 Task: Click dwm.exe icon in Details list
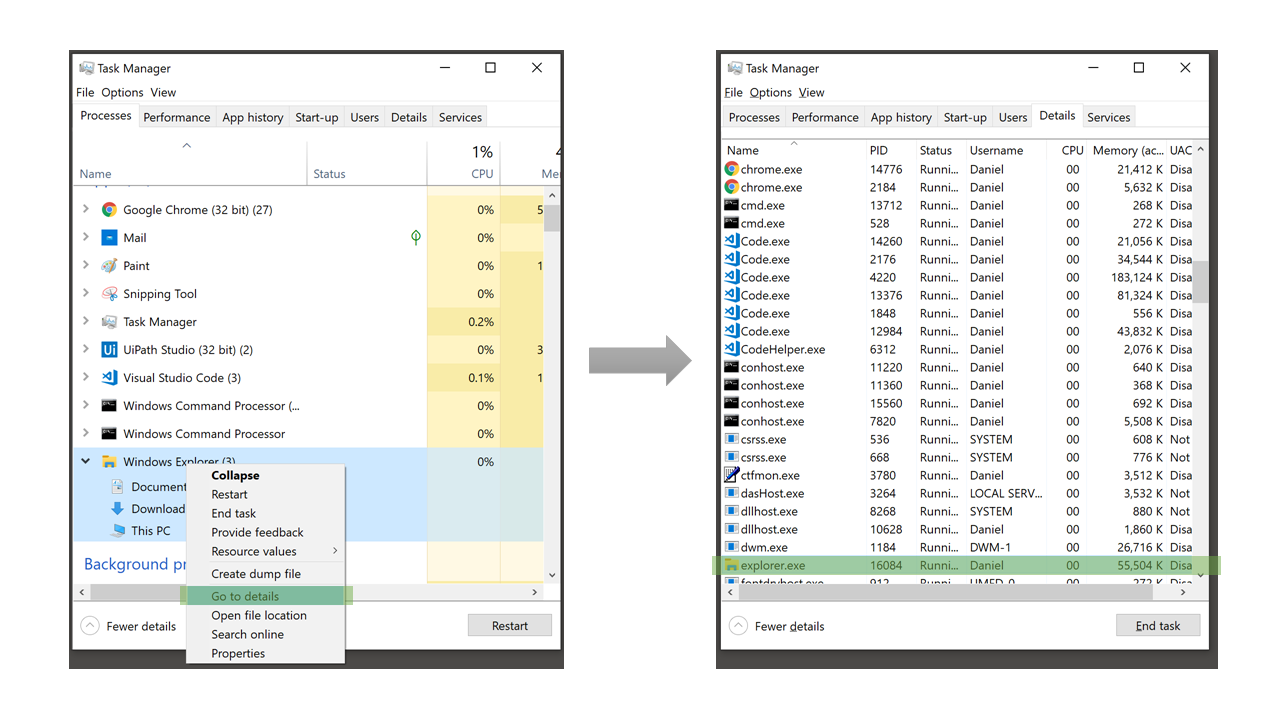point(731,547)
